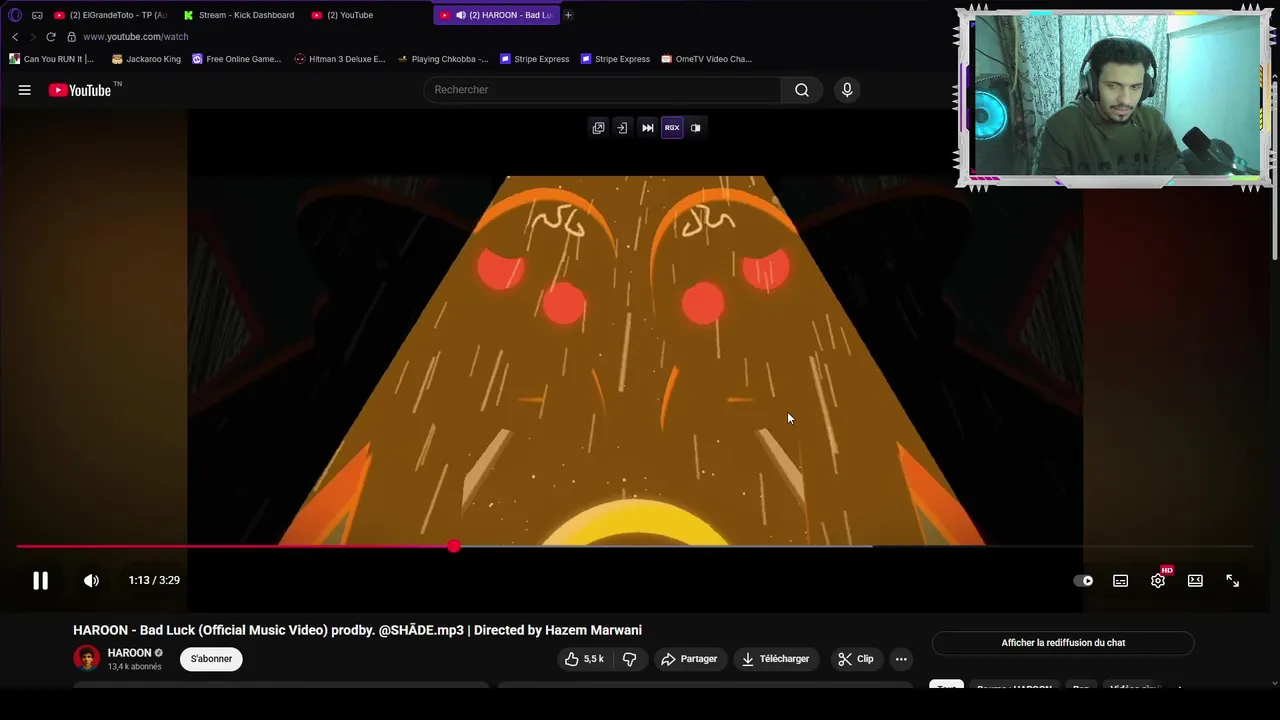
Task: Open the HAROON channel name link
Action: 129,653
